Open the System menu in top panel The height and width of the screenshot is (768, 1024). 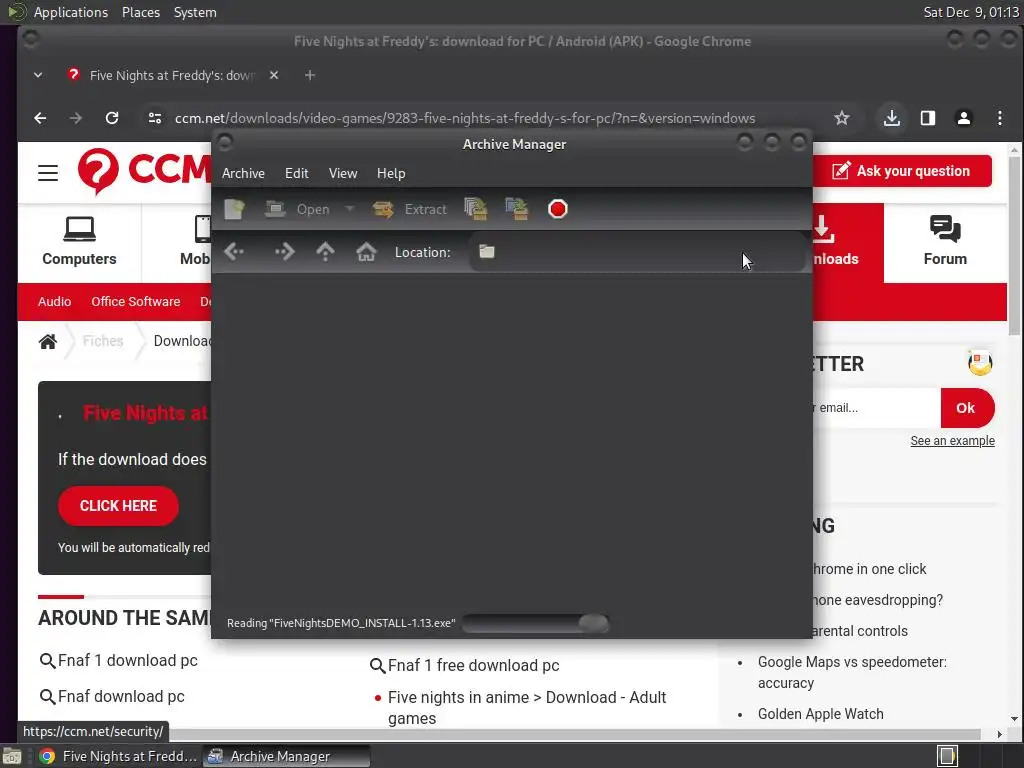point(195,12)
